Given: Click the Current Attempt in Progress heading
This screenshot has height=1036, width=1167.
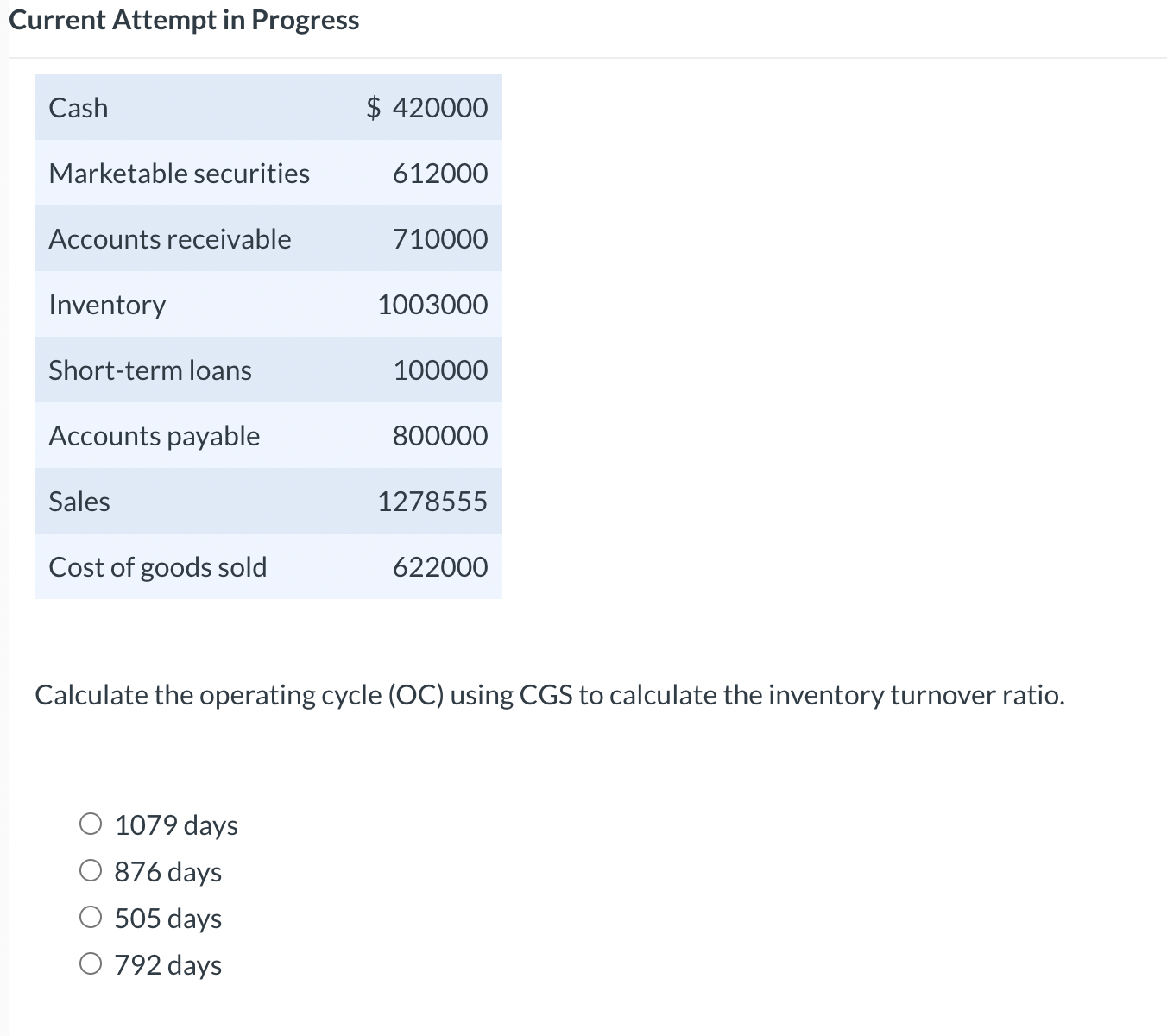Looking at the screenshot, I should pos(184,19).
